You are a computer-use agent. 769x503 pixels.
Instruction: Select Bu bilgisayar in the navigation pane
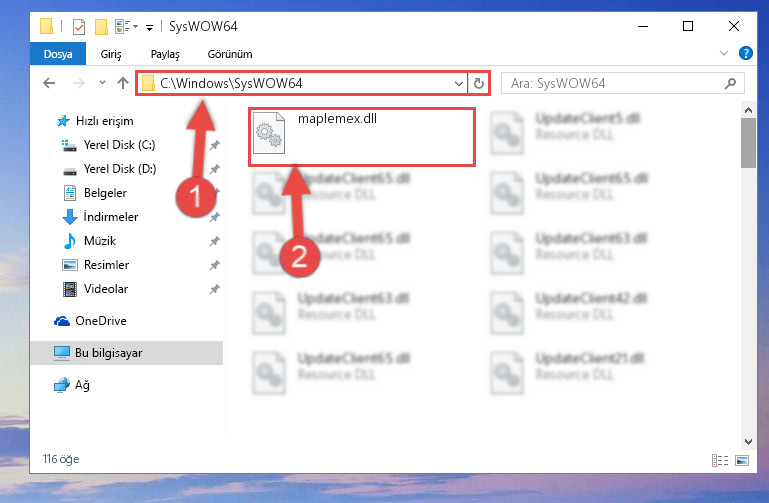[127, 353]
